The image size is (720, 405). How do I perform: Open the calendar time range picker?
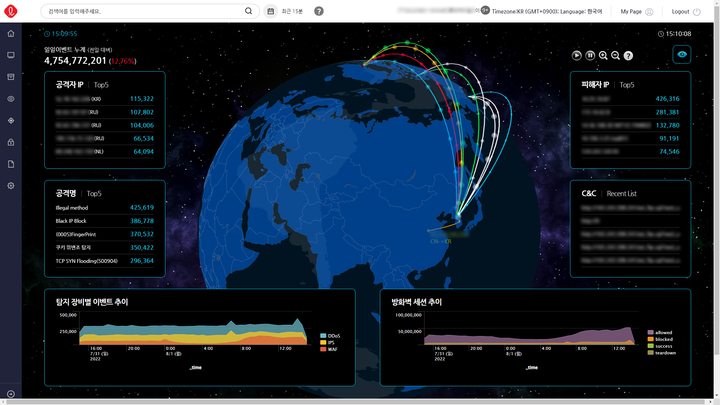pyautogui.click(x=270, y=11)
